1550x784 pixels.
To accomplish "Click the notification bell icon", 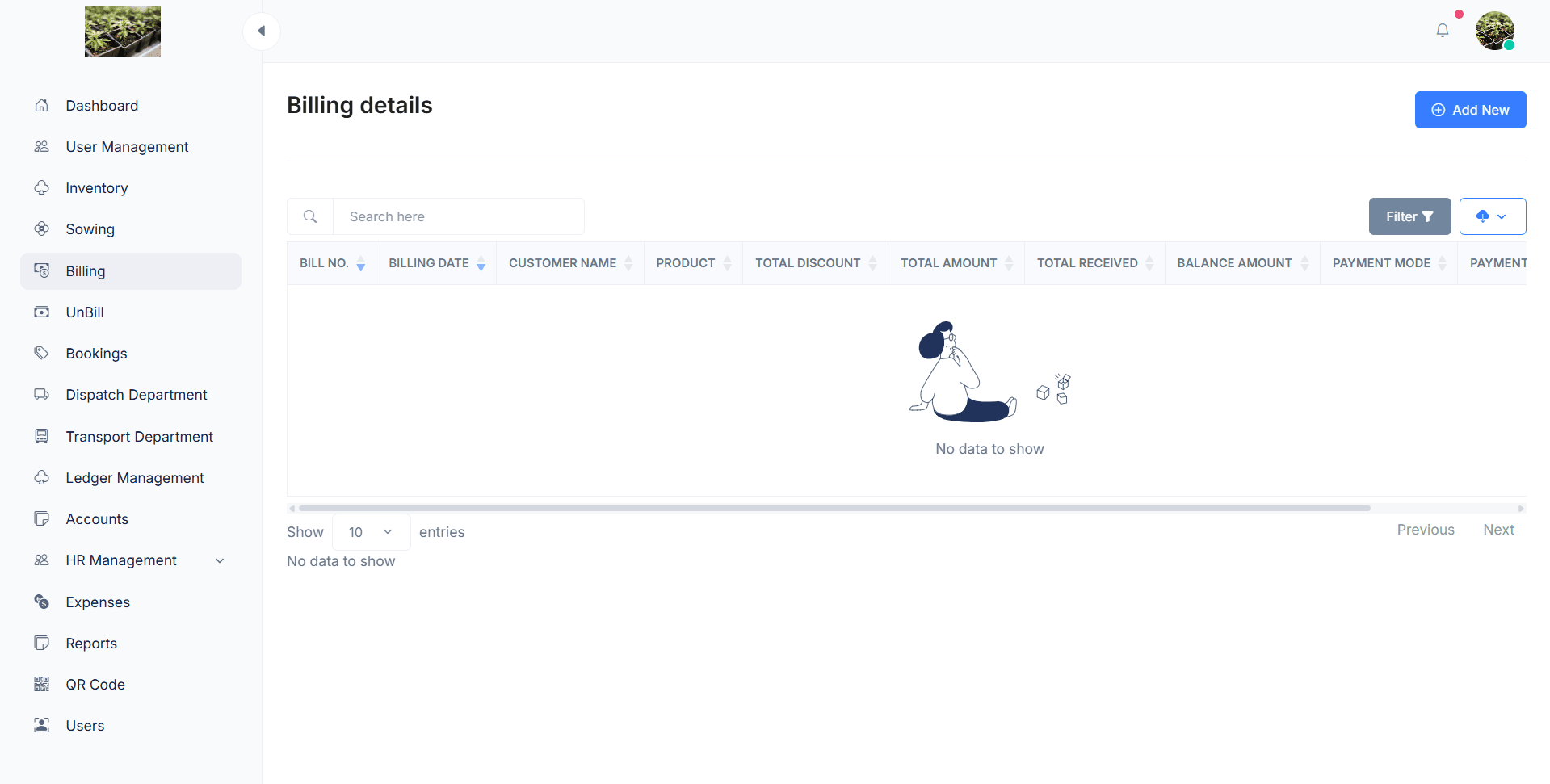I will click(1442, 31).
